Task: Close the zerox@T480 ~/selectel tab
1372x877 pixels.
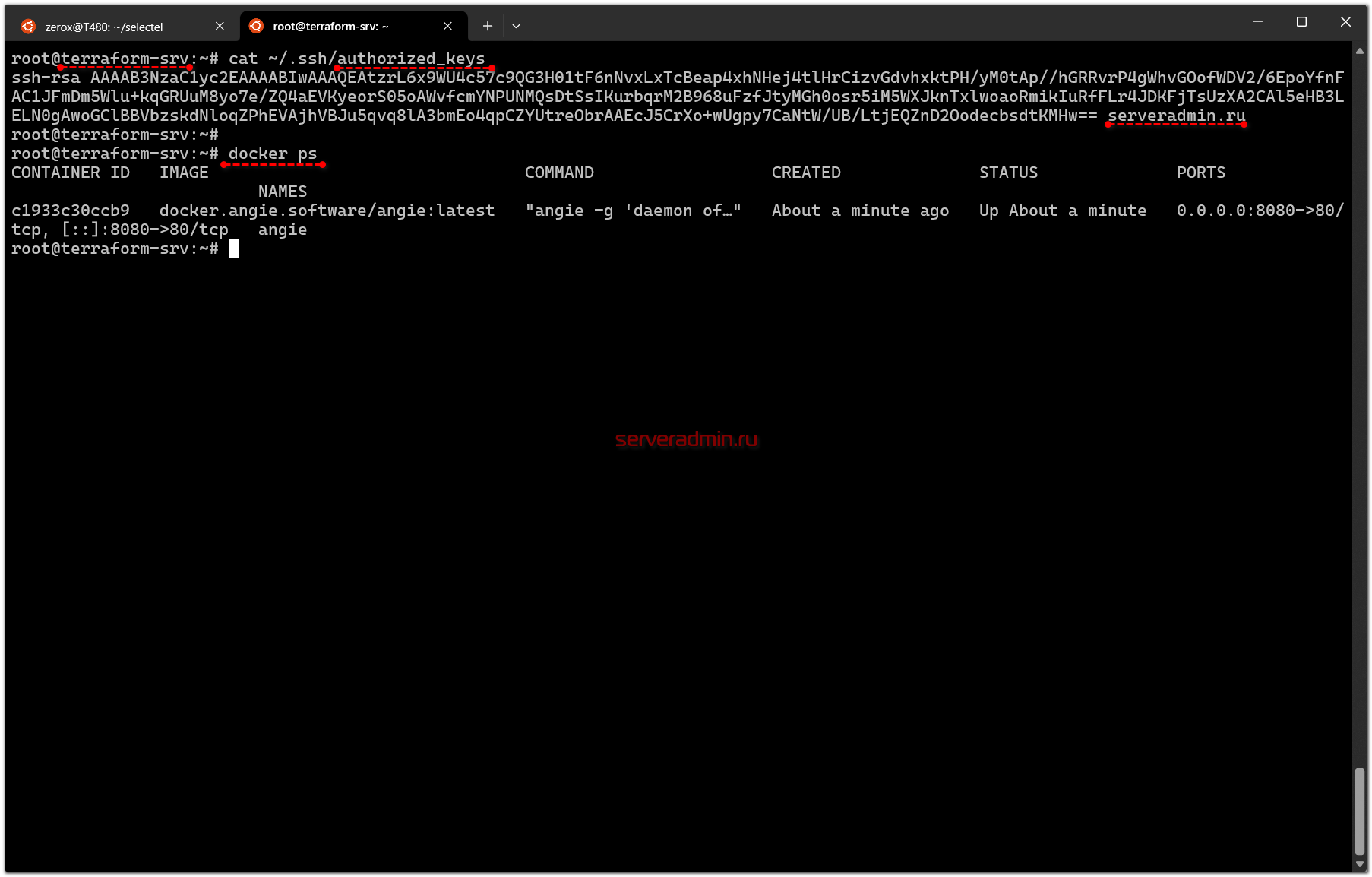Action: [220, 27]
